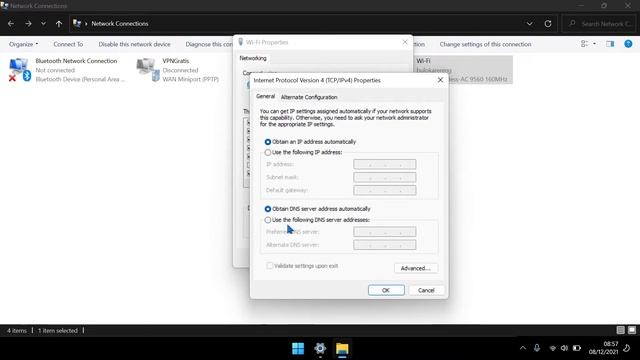
Task: Select the Wi-Fi connection item
Action: (x=463, y=69)
